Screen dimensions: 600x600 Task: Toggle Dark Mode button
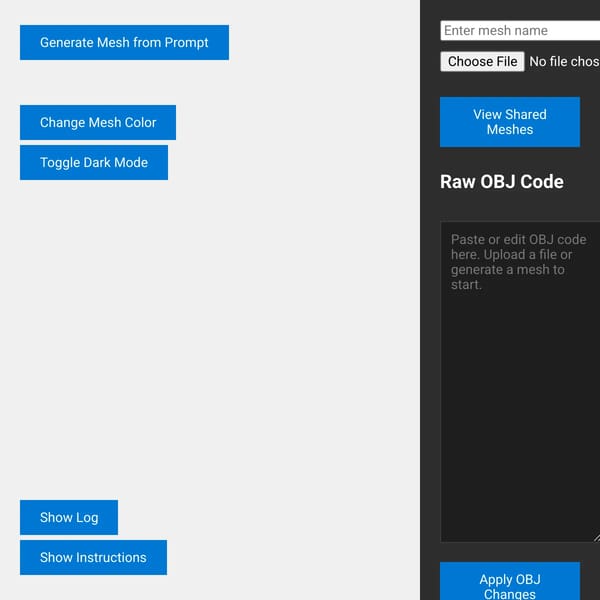pos(94,162)
